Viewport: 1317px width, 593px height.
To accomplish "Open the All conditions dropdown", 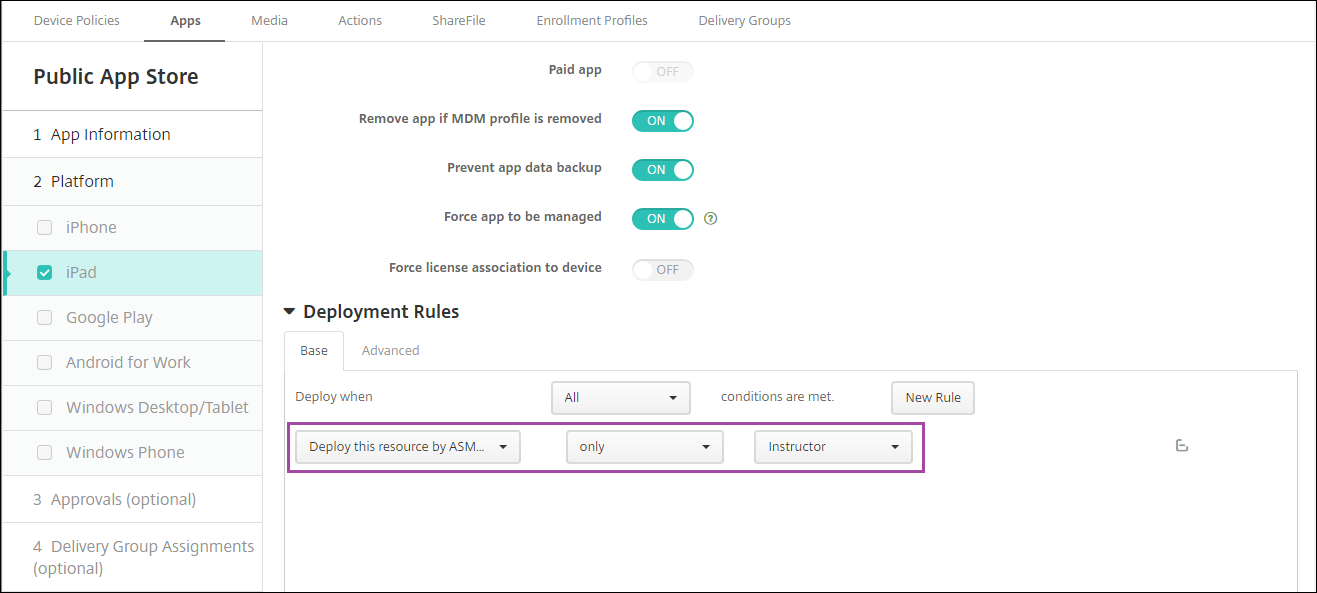I will tap(620, 398).
